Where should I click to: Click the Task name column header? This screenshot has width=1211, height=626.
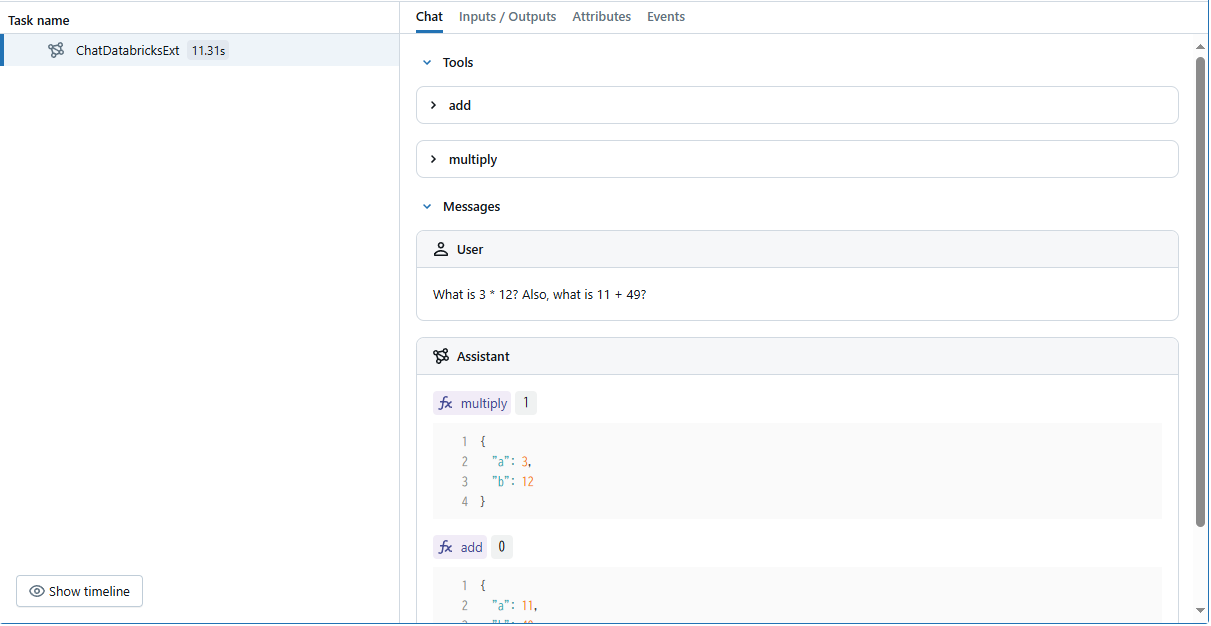[x=39, y=20]
